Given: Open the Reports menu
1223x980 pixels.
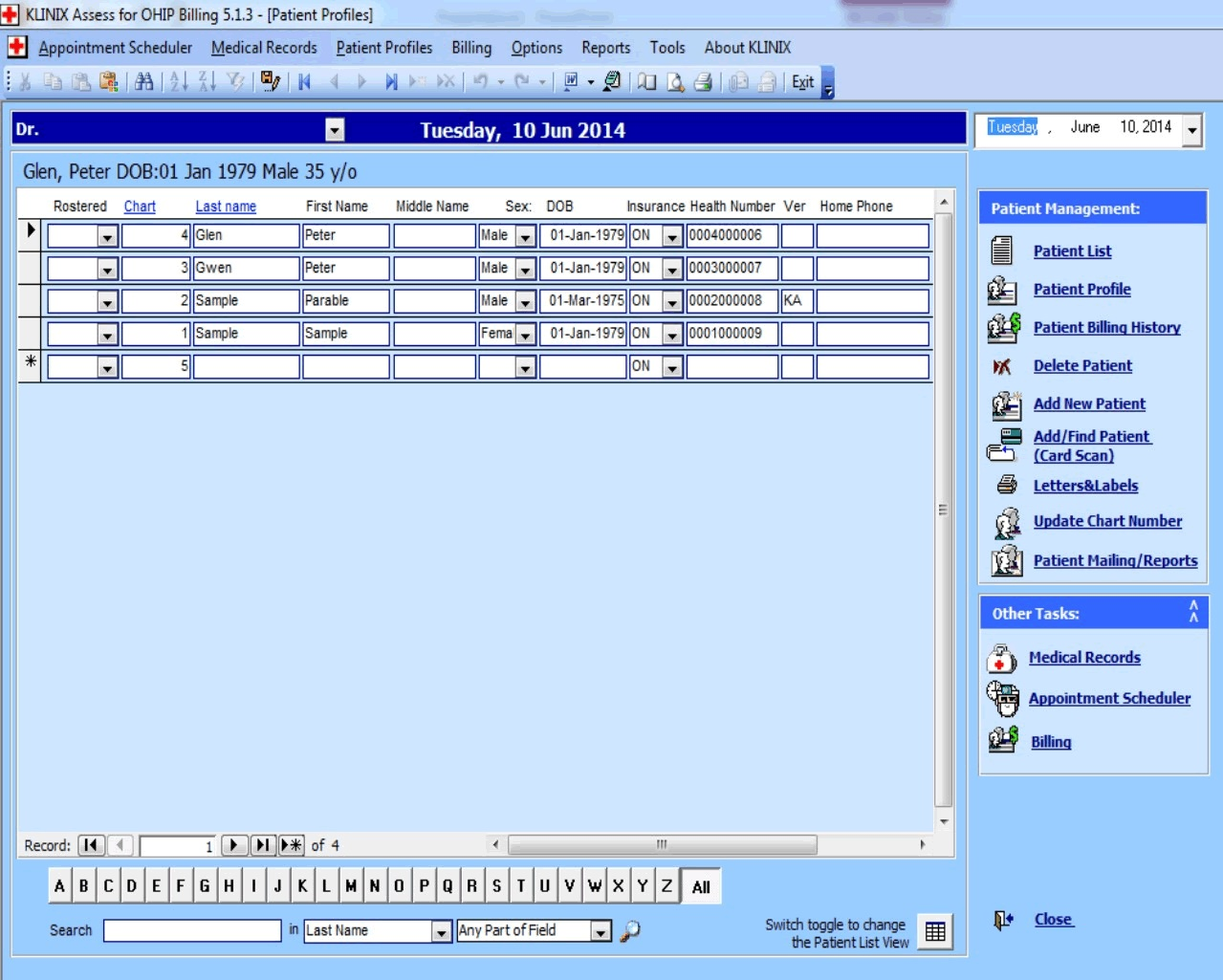Looking at the screenshot, I should tap(606, 48).
